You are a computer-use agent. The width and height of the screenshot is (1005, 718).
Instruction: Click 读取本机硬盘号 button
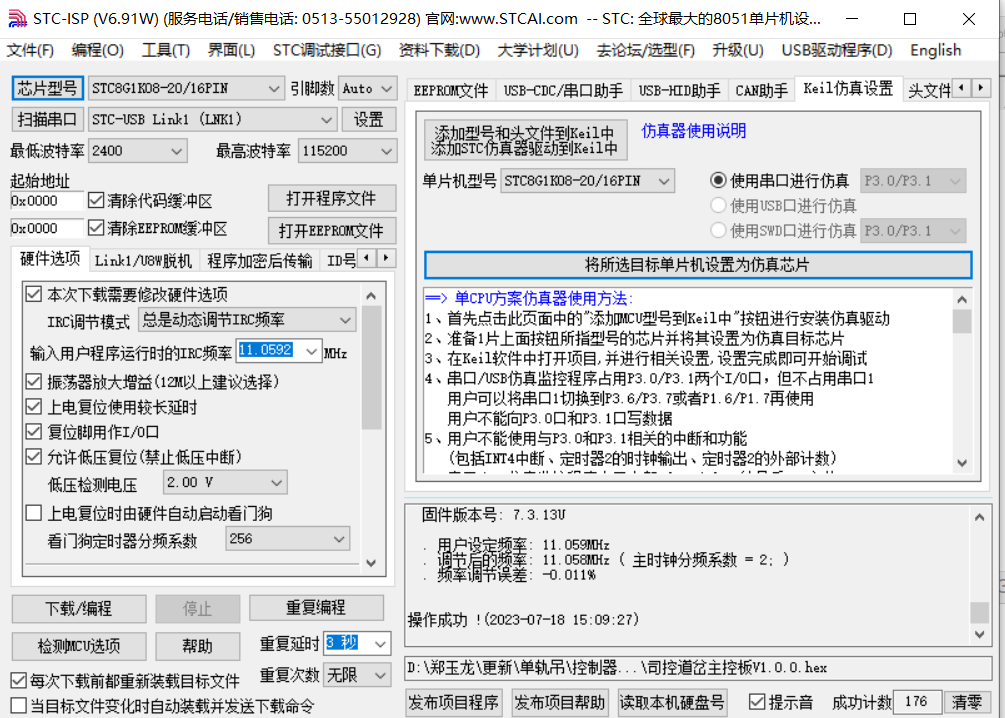(672, 702)
